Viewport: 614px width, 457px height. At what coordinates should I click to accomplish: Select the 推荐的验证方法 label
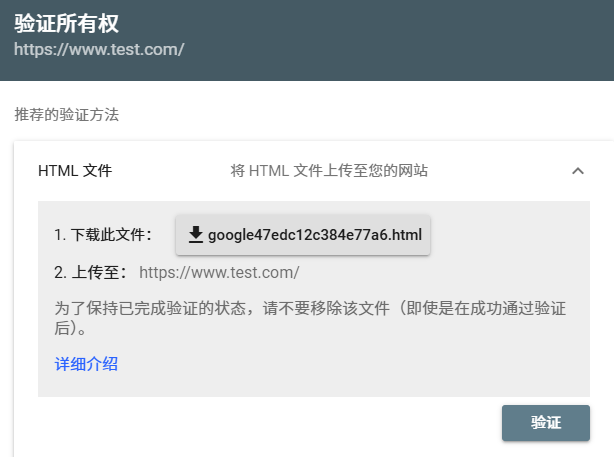click(x=66, y=115)
